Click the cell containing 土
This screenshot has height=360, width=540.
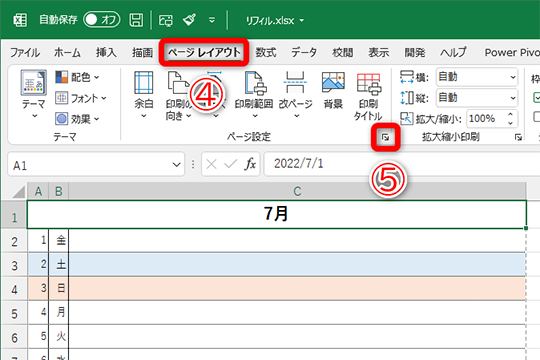(x=59, y=264)
